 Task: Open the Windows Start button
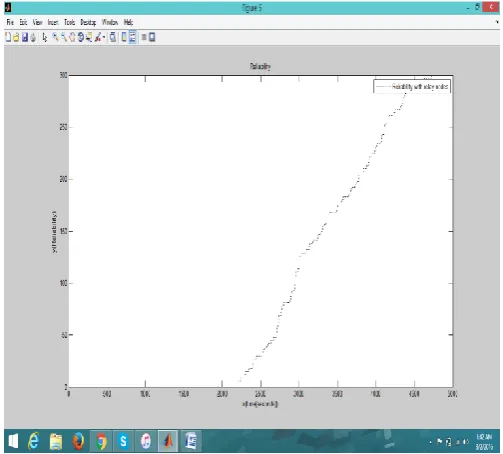(13, 441)
